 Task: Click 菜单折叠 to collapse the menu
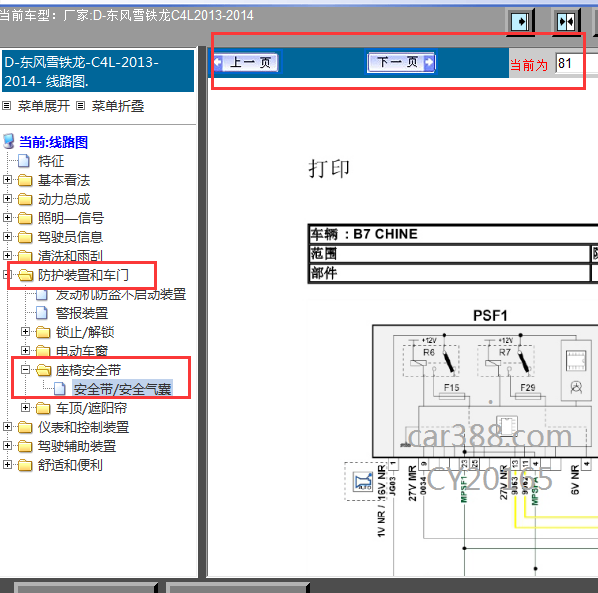click(118, 106)
